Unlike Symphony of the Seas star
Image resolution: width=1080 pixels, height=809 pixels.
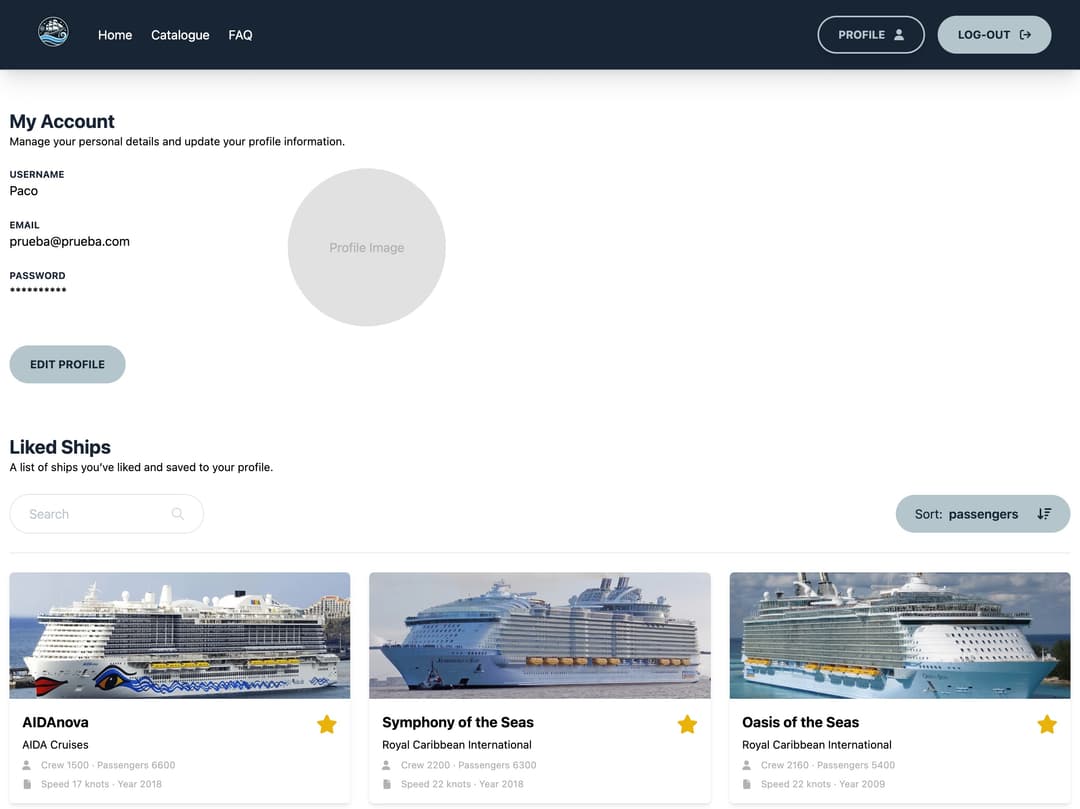pos(687,724)
